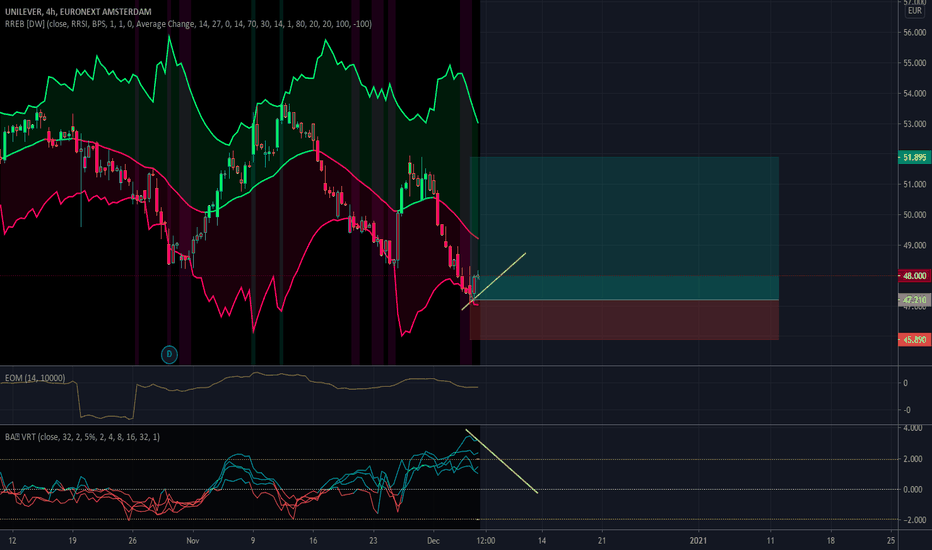
Task: Click the red 48.000 price label
Action: click(915, 276)
